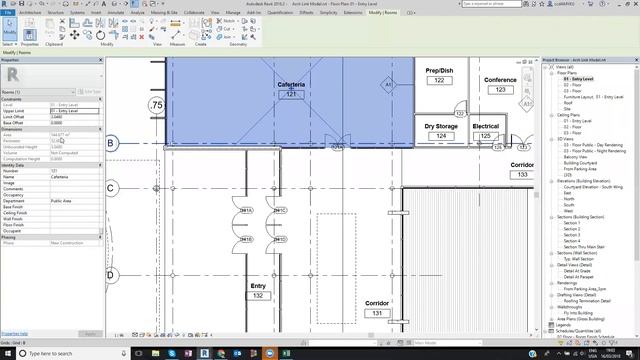Click the Switch Windows quick access icon
Screen dimensions: 640x360
pyautogui.click(x=153, y=4)
